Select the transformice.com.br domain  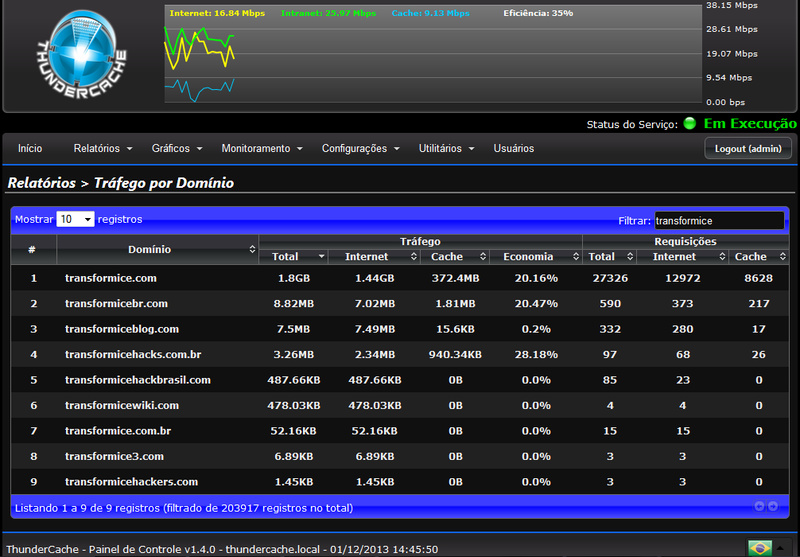point(118,431)
